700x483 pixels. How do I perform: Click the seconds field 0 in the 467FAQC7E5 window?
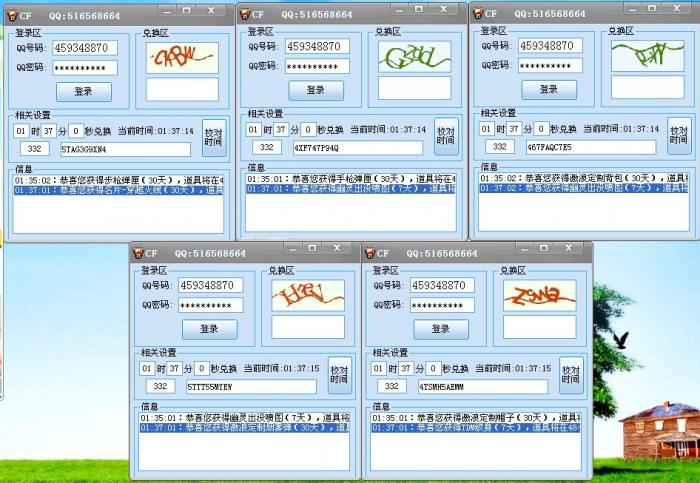point(541,129)
